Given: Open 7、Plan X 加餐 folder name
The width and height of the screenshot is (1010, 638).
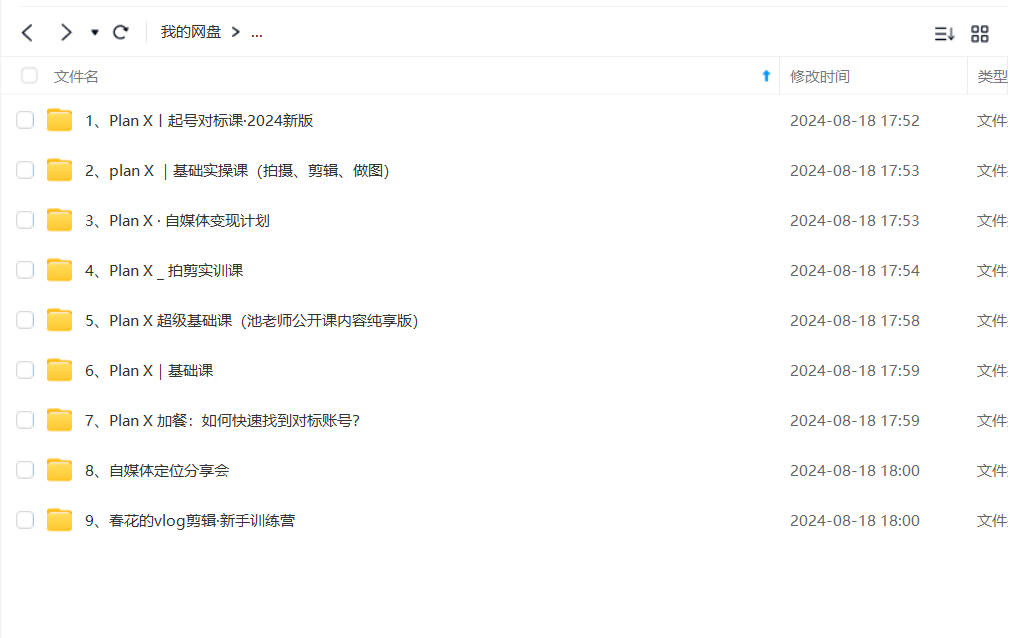Looking at the screenshot, I should tap(222, 421).
